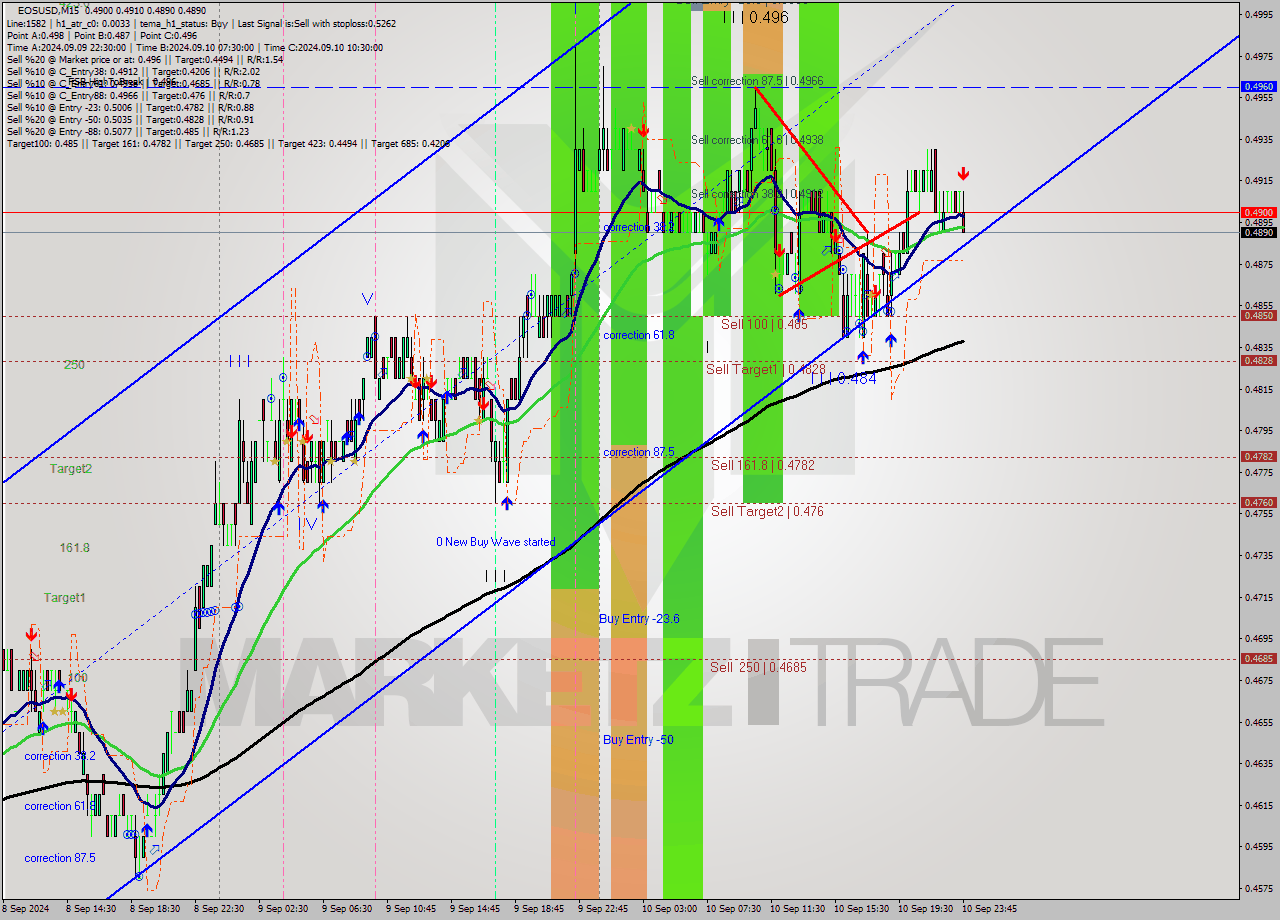Click the red 0.4828 price tag

coord(1258,361)
